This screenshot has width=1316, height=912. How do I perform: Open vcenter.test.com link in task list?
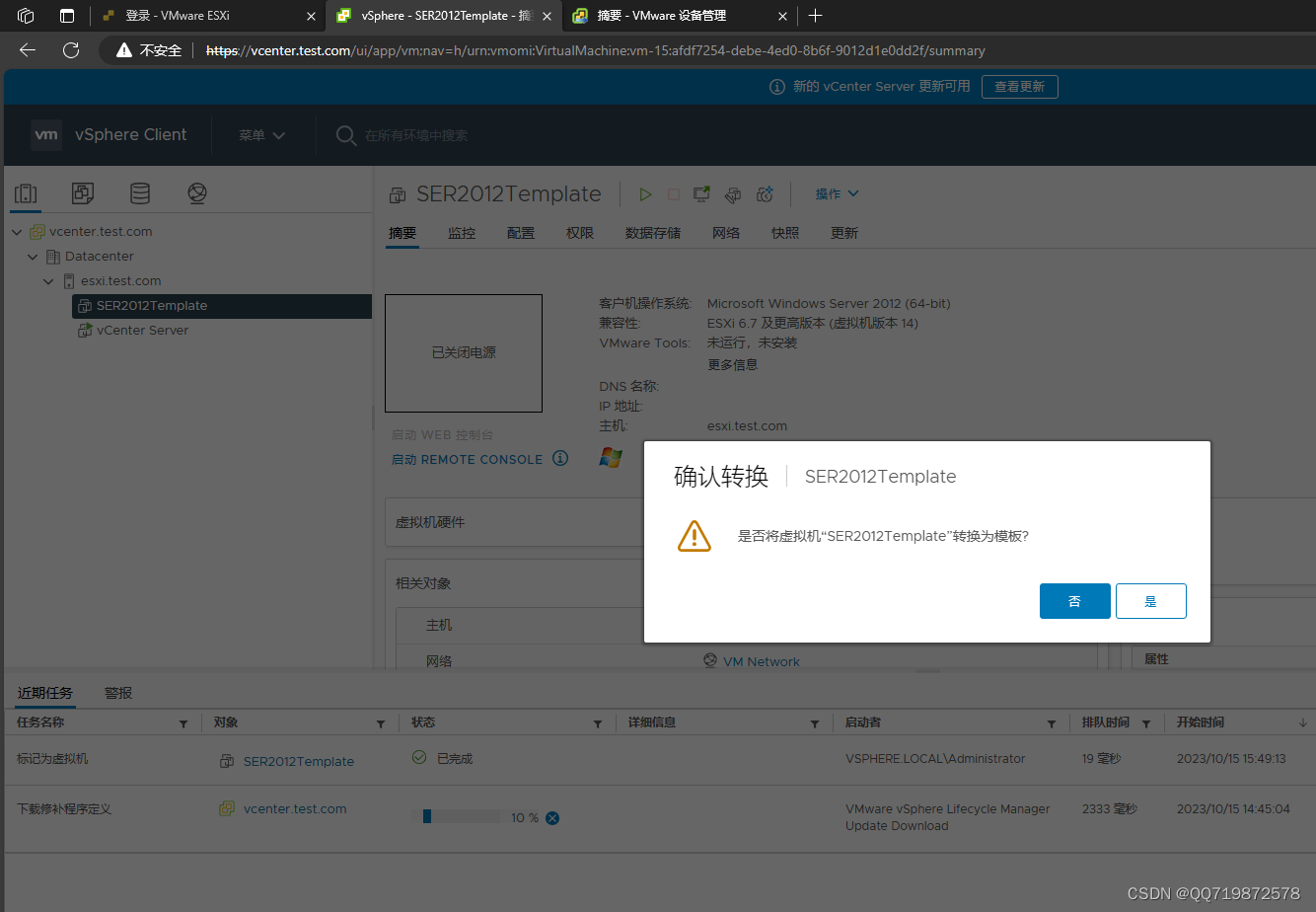pos(295,808)
